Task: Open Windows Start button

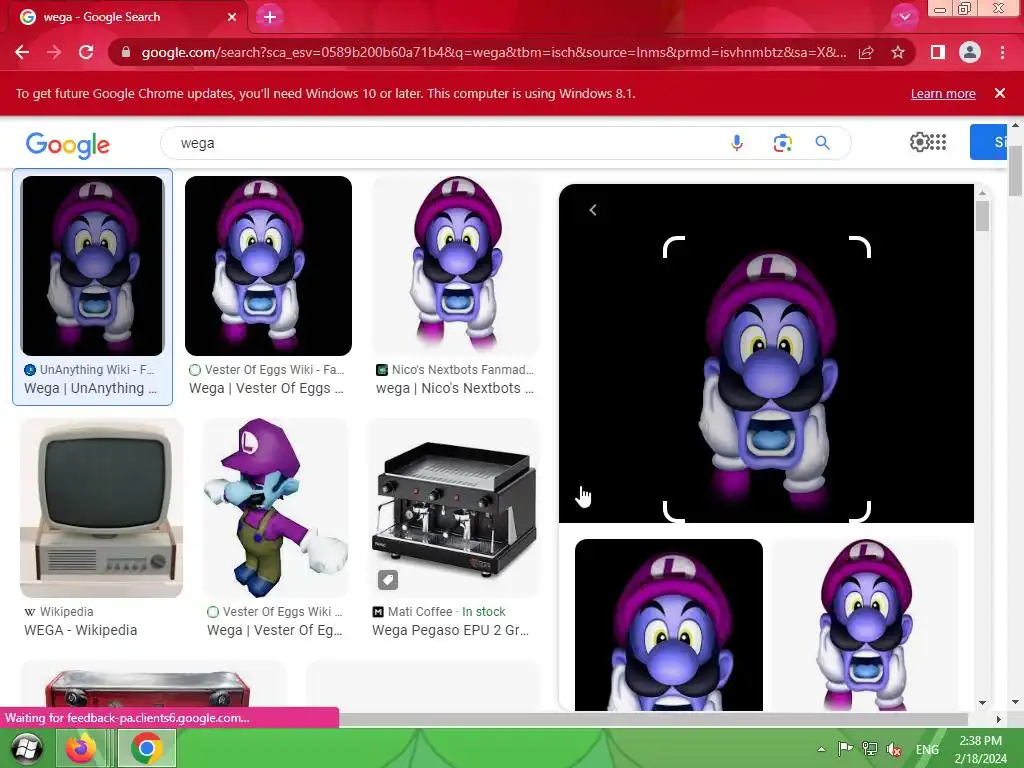Action: [x=26, y=749]
